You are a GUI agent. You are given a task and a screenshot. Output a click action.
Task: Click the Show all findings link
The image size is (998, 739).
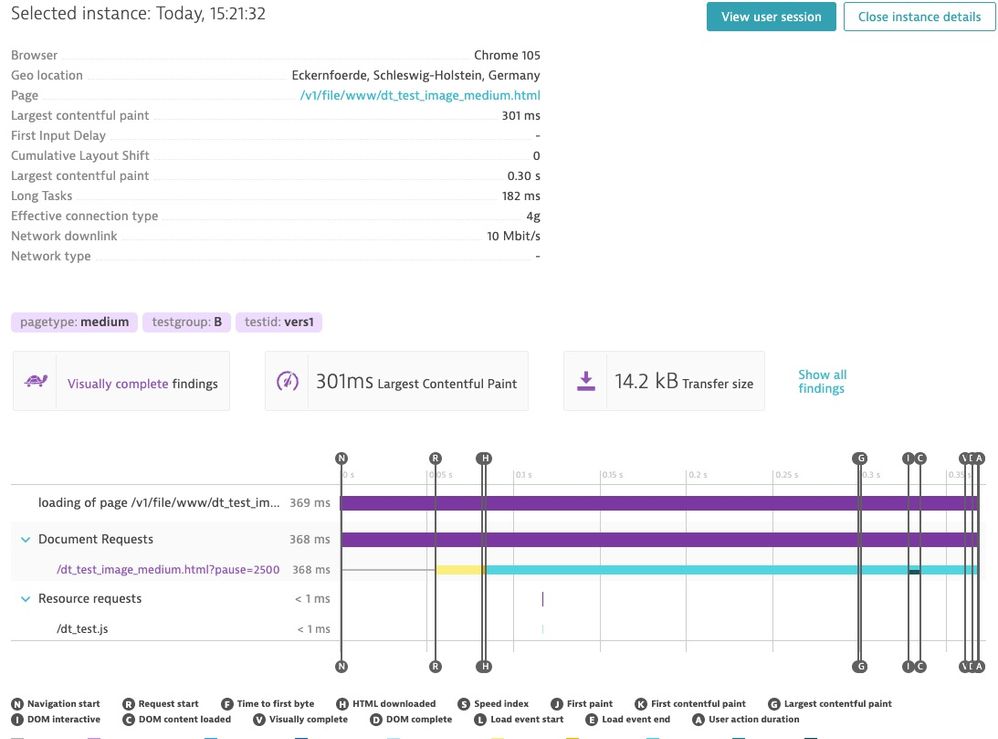coord(822,381)
